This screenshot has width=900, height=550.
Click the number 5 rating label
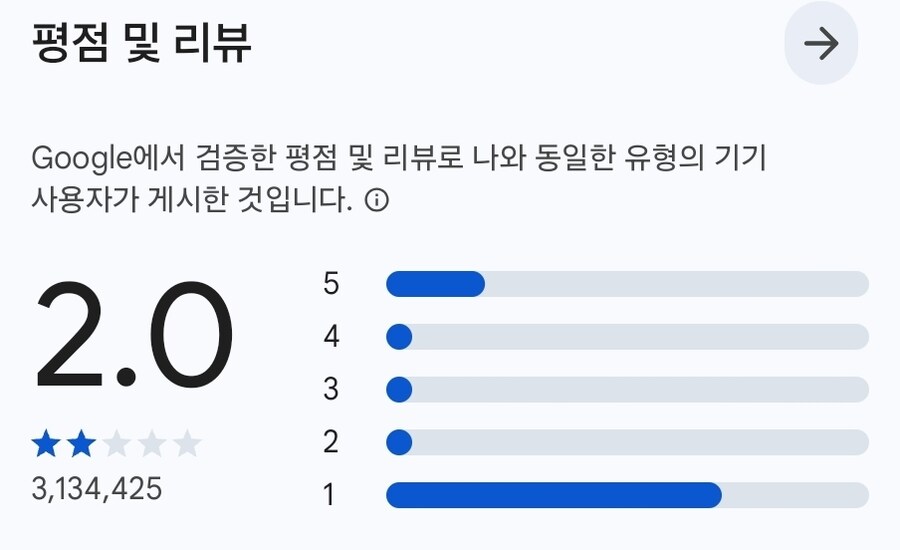331,284
